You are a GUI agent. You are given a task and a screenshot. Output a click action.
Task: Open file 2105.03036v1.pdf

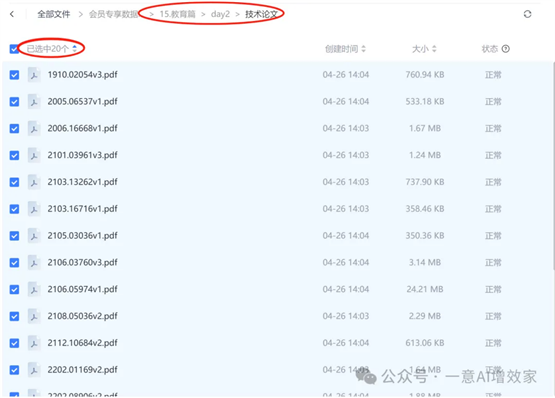[x=82, y=236]
